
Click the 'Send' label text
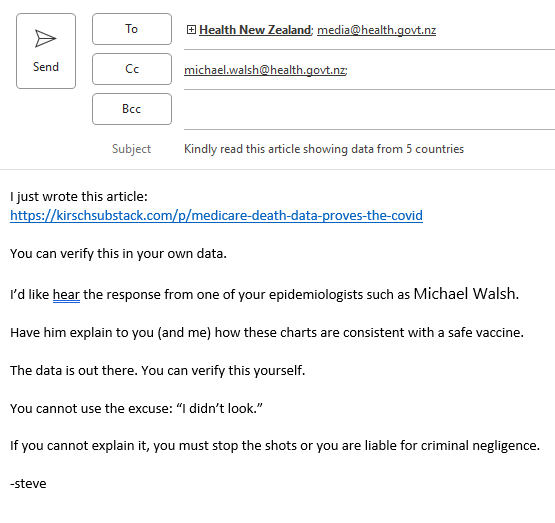click(x=46, y=67)
